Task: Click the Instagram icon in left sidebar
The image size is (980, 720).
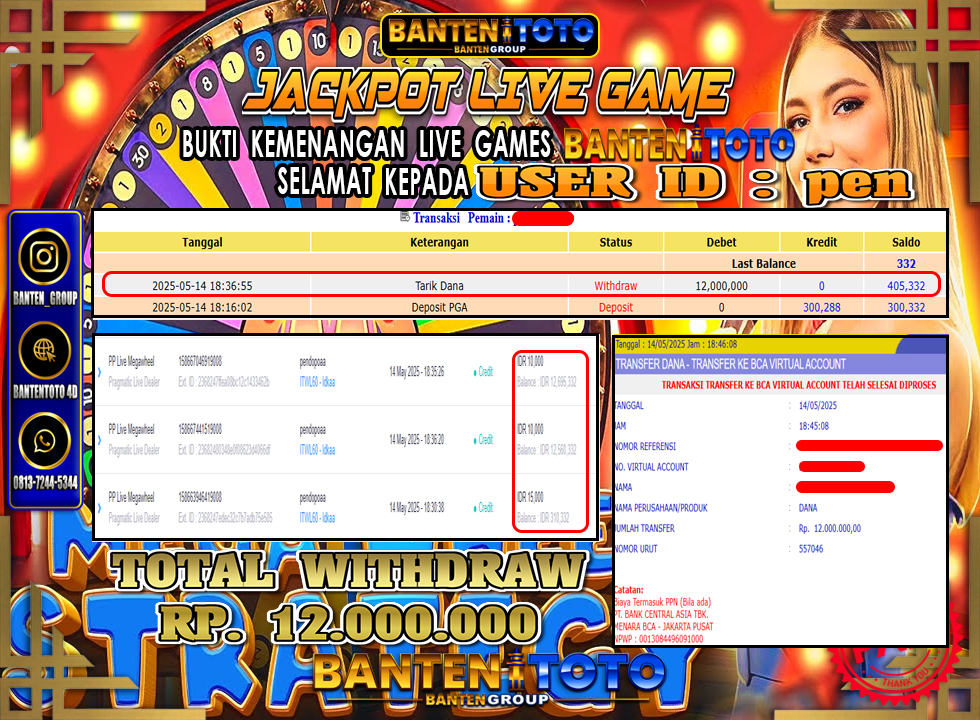Action: point(44,257)
